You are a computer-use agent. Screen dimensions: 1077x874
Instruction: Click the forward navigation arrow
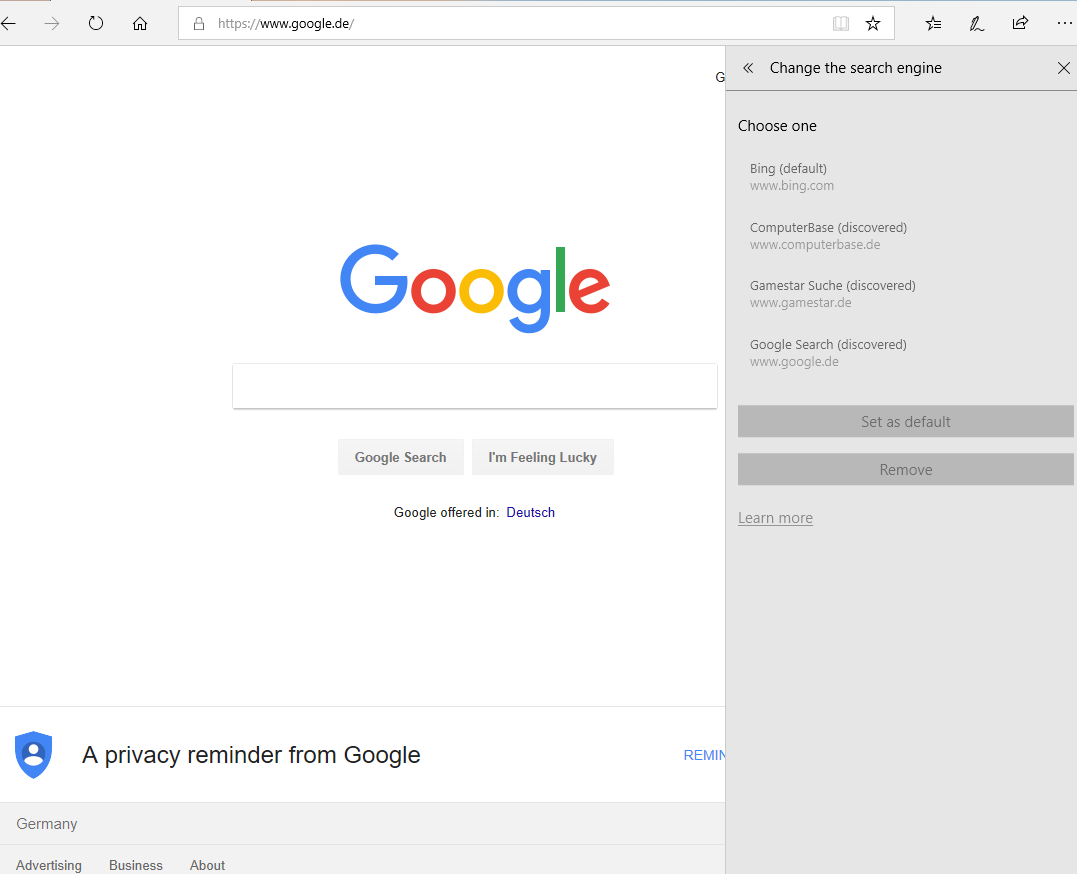(x=52, y=23)
